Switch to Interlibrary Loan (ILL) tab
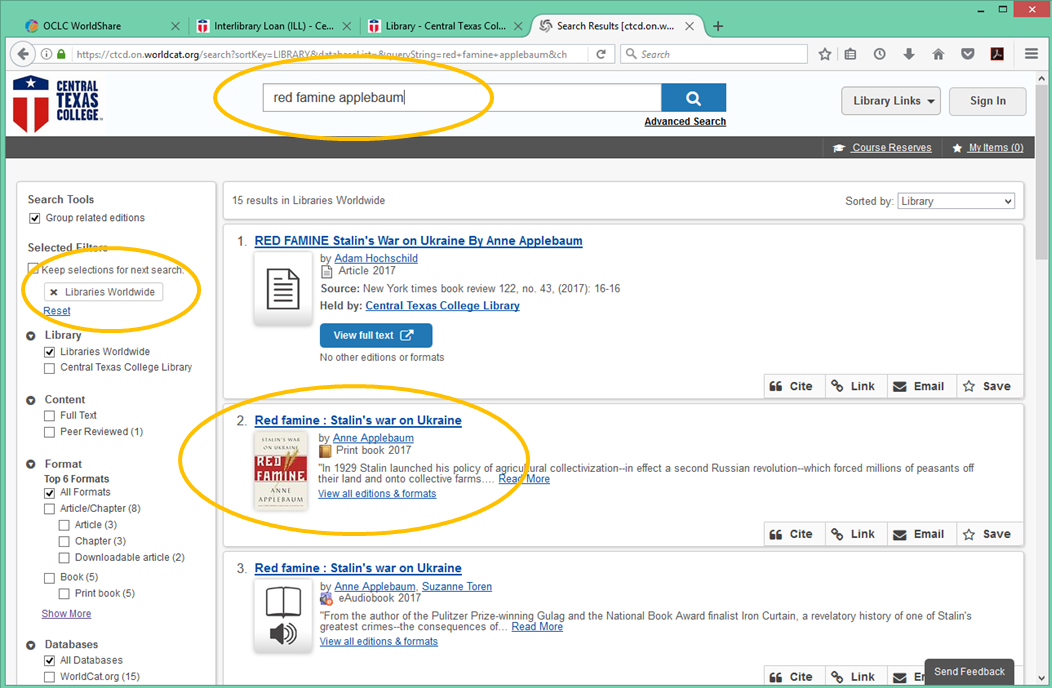The image size is (1052, 688). (274, 26)
